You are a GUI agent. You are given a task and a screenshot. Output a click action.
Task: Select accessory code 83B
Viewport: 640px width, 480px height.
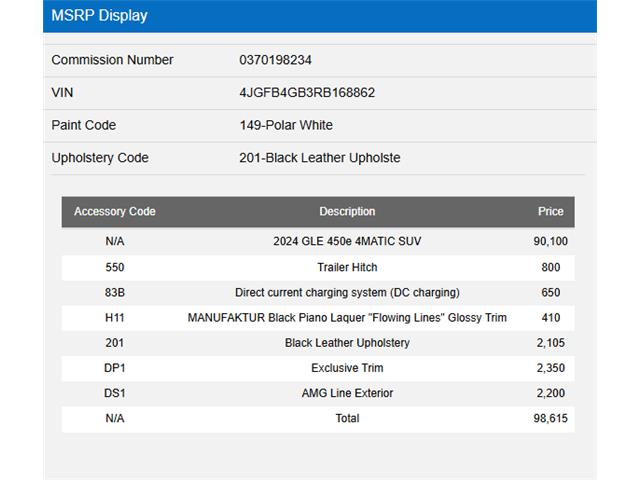pos(115,293)
